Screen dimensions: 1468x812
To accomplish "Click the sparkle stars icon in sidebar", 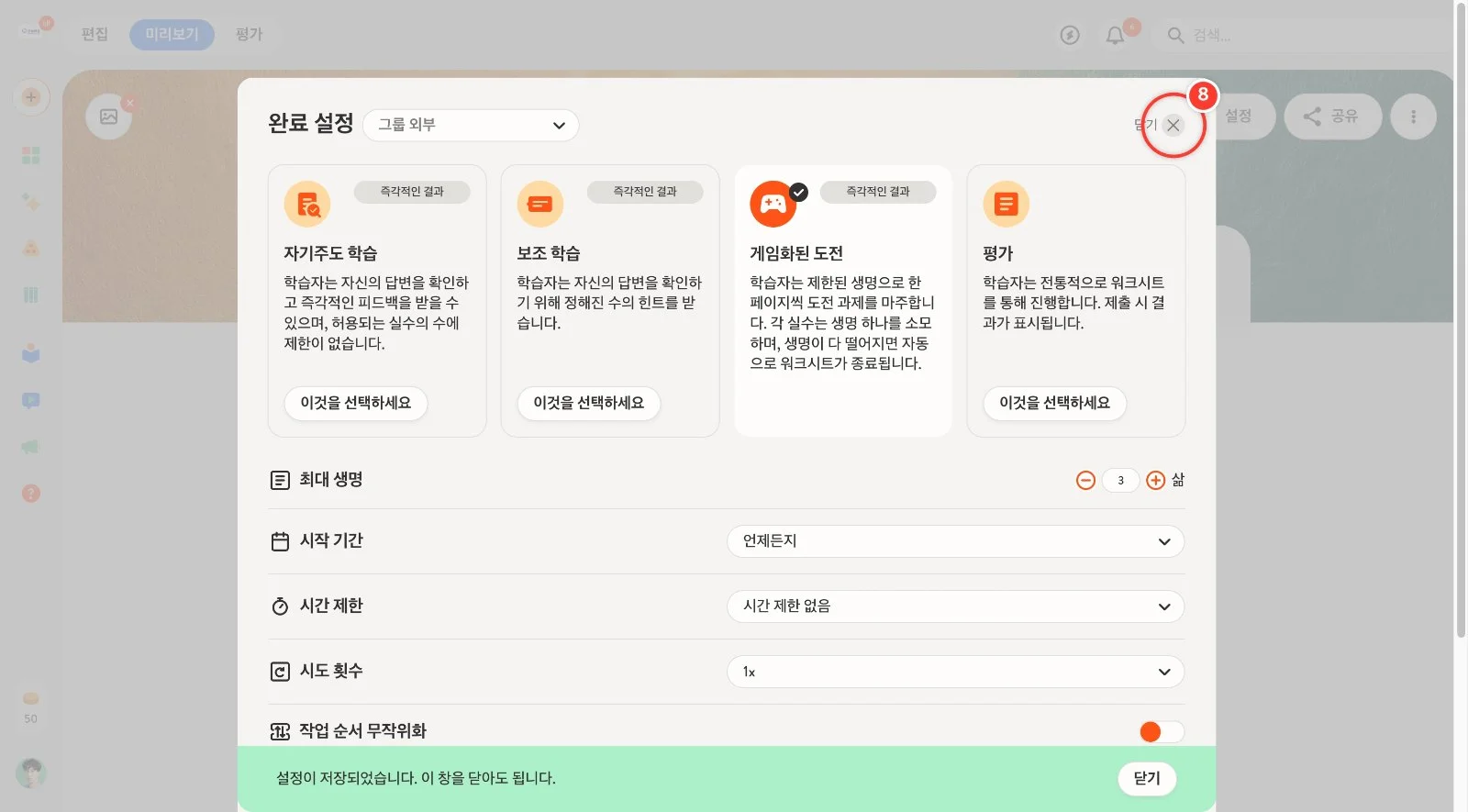I will pyautogui.click(x=31, y=202).
